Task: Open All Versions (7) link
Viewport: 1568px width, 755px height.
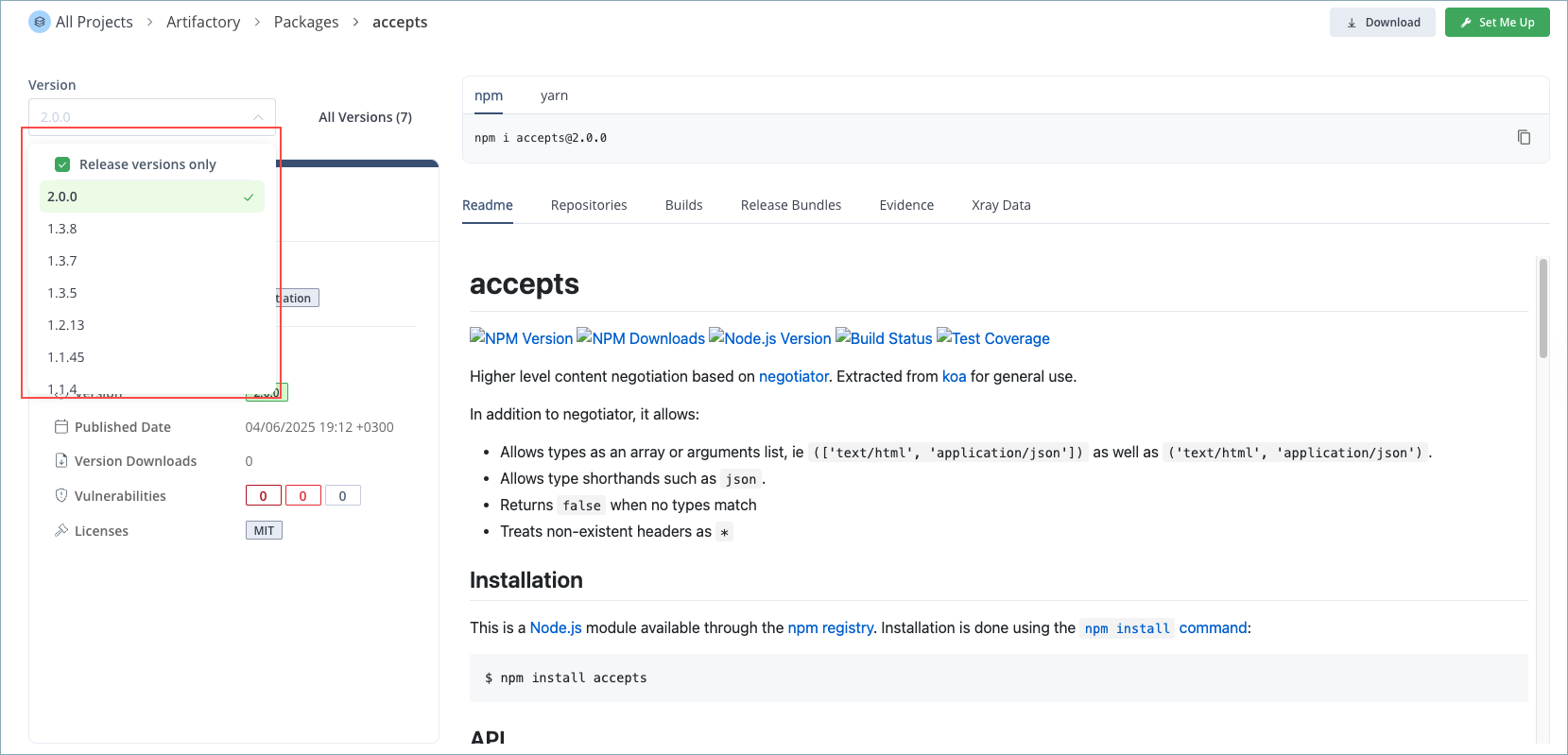Action: 365,117
